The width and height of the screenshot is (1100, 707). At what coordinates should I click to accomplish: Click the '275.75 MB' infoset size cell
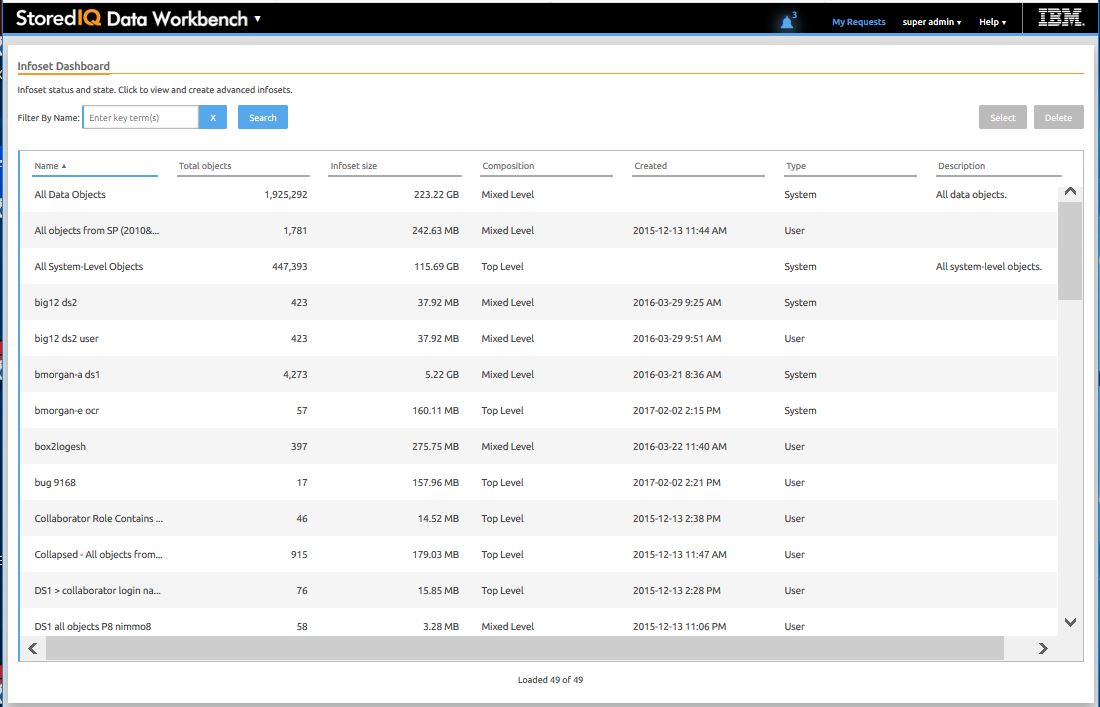(436, 446)
